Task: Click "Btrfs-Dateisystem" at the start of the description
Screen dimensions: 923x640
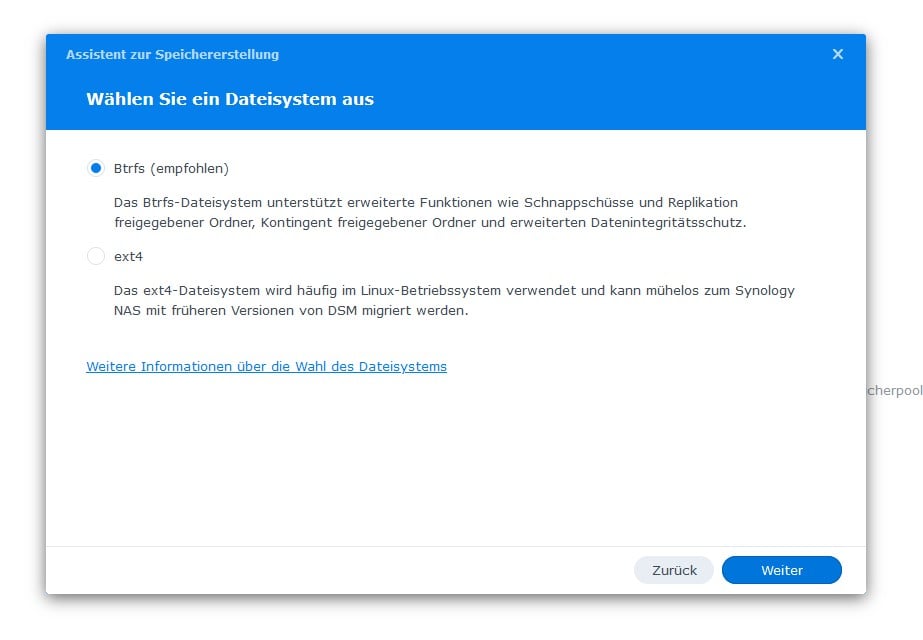Action: 202,203
